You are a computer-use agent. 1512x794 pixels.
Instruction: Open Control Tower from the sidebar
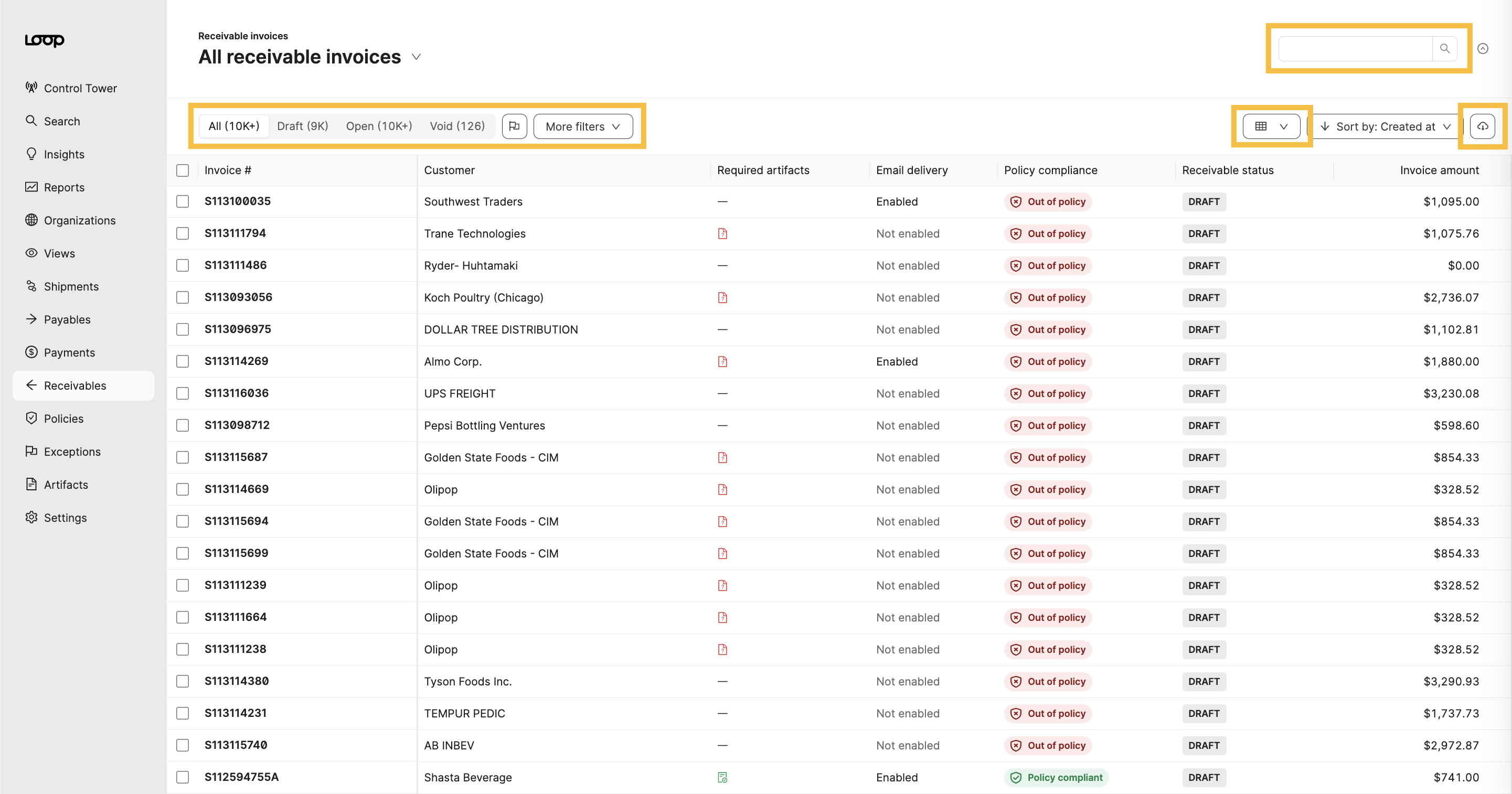[83, 88]
